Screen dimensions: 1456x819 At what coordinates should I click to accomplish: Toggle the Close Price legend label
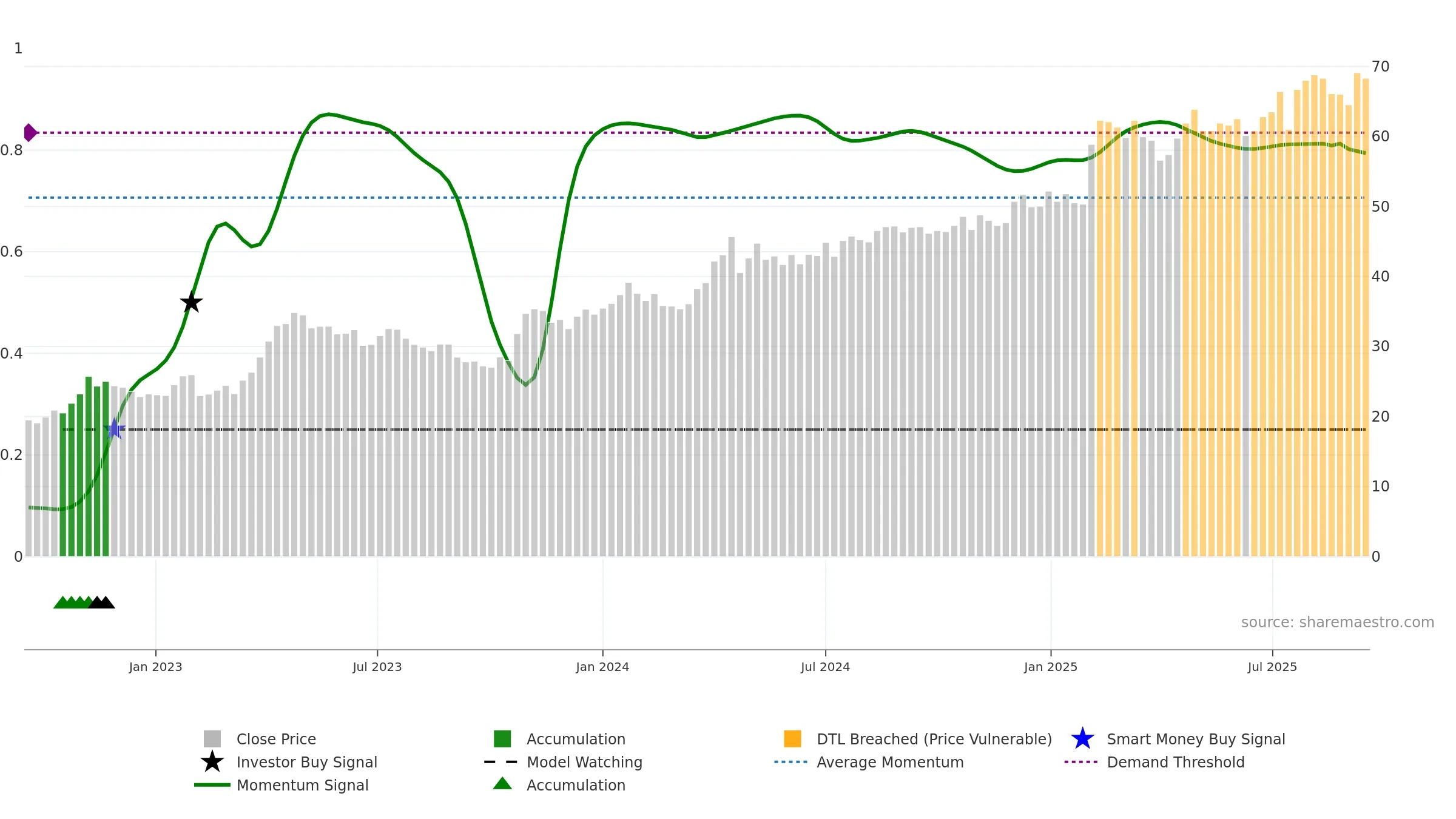click(x=276, y=739)
